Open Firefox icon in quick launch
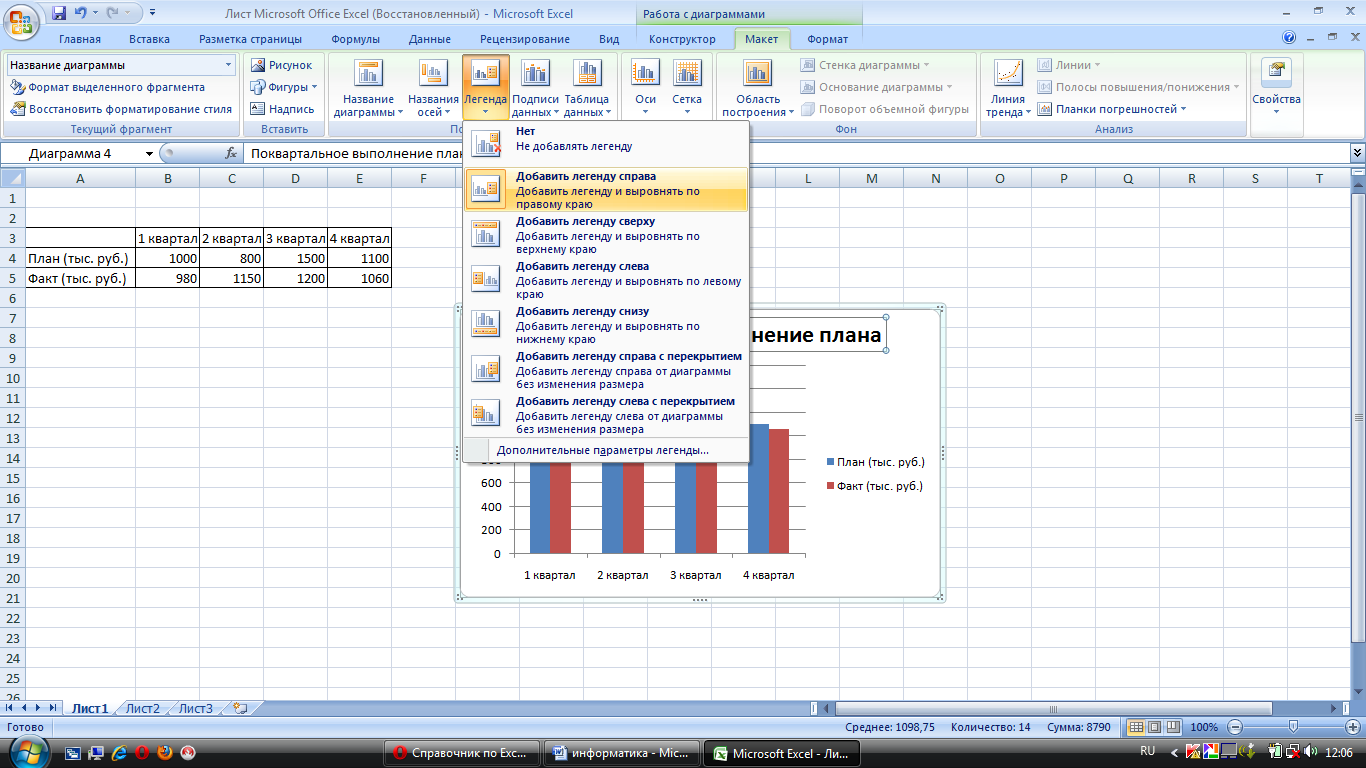Viewport: 1366px width, 768px height. [x=164, y=752]
